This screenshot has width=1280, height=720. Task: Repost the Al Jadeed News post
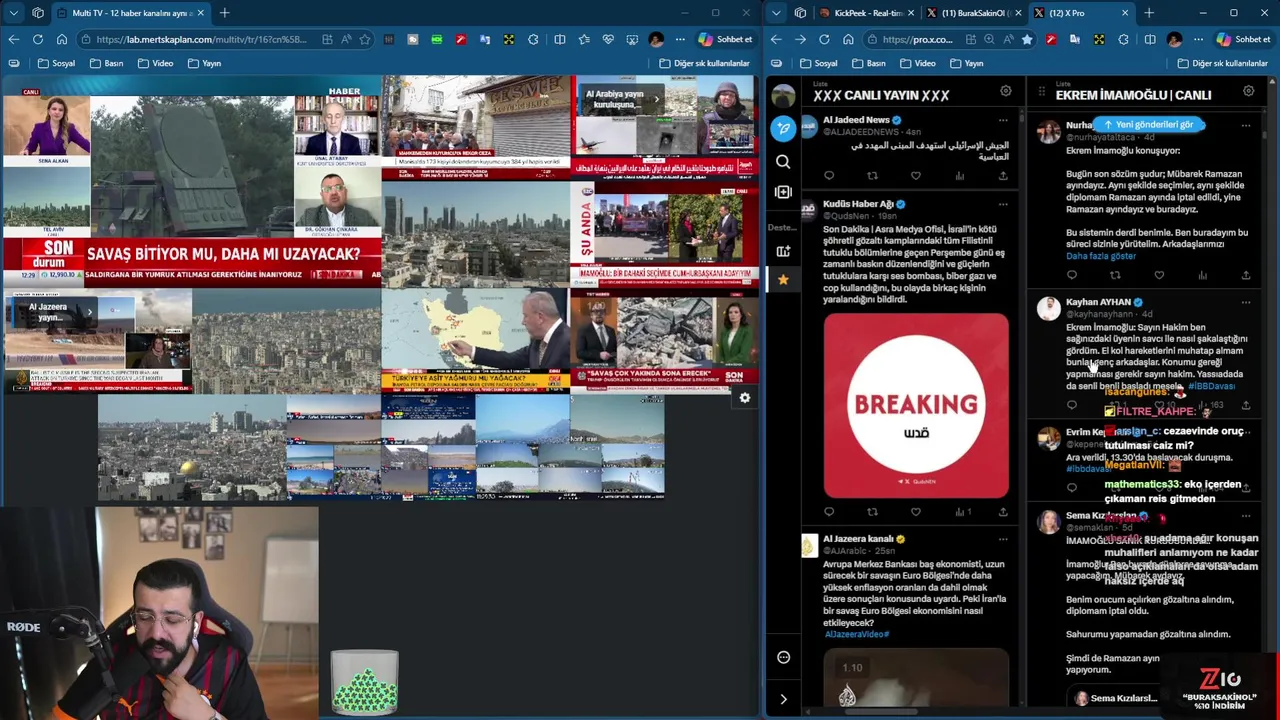872,176
